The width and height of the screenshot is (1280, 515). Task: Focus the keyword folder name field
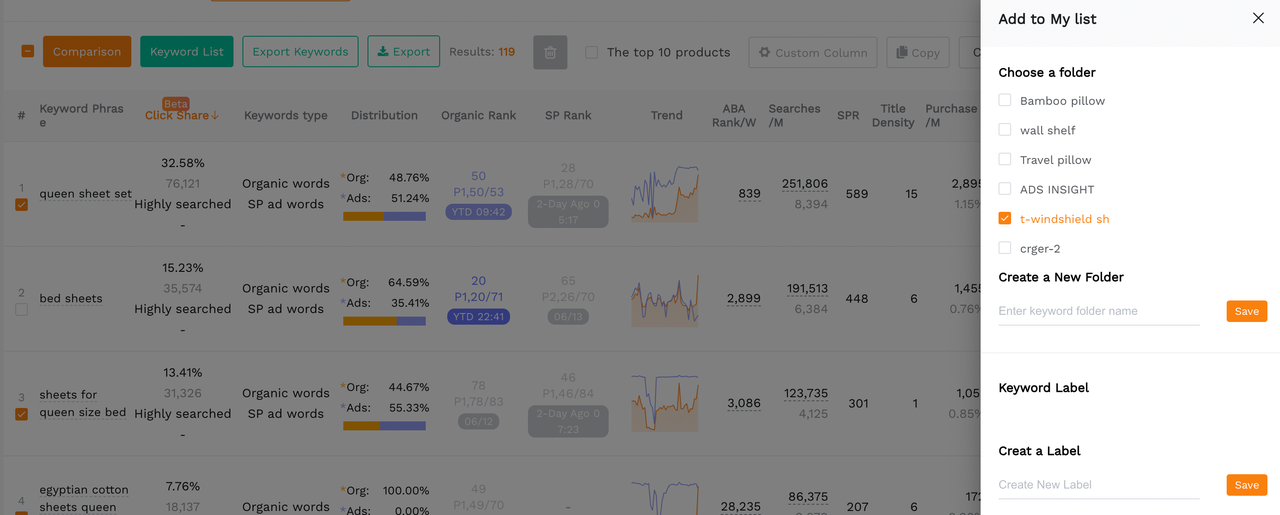point(1099,311)
